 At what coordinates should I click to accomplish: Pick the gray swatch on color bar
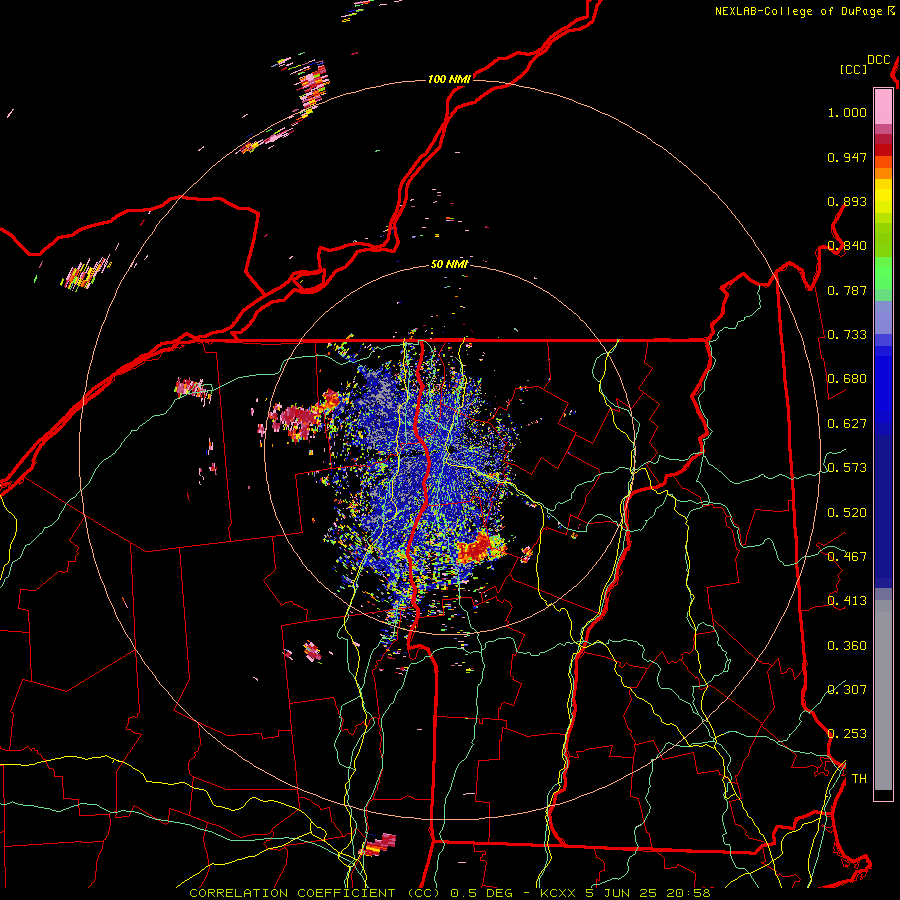tap(883, 695)
